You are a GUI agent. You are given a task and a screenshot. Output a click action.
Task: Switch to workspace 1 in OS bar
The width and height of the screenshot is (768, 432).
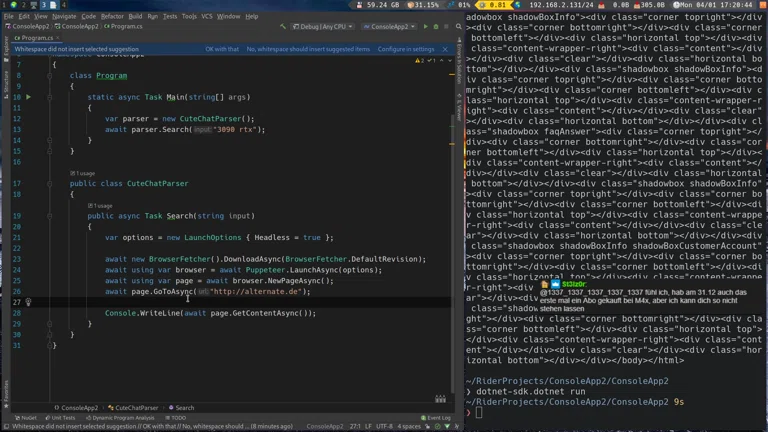click(x=4, y=5)
